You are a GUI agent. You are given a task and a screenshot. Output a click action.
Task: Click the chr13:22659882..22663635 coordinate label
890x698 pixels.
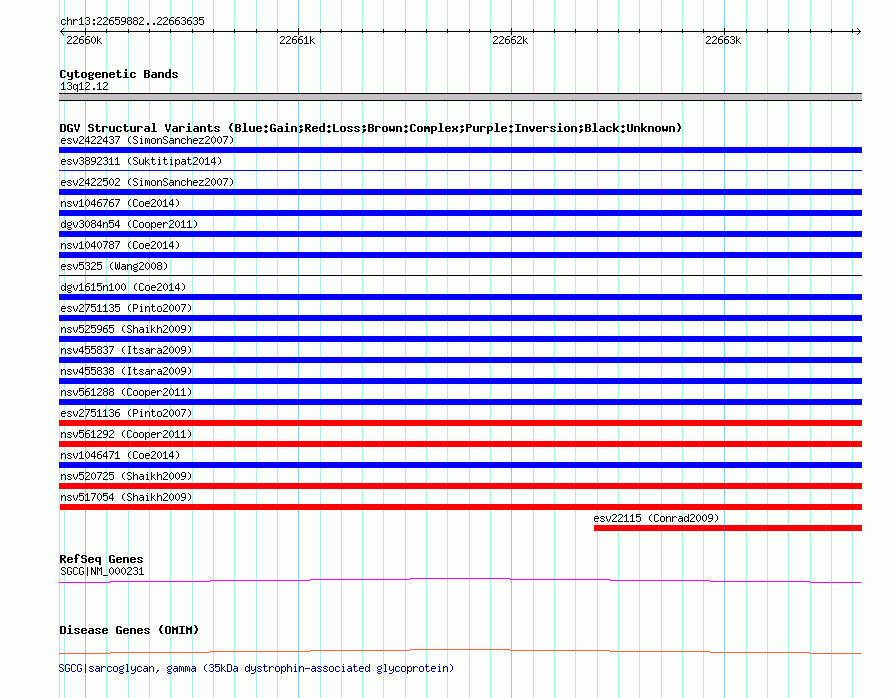point(132,21)
